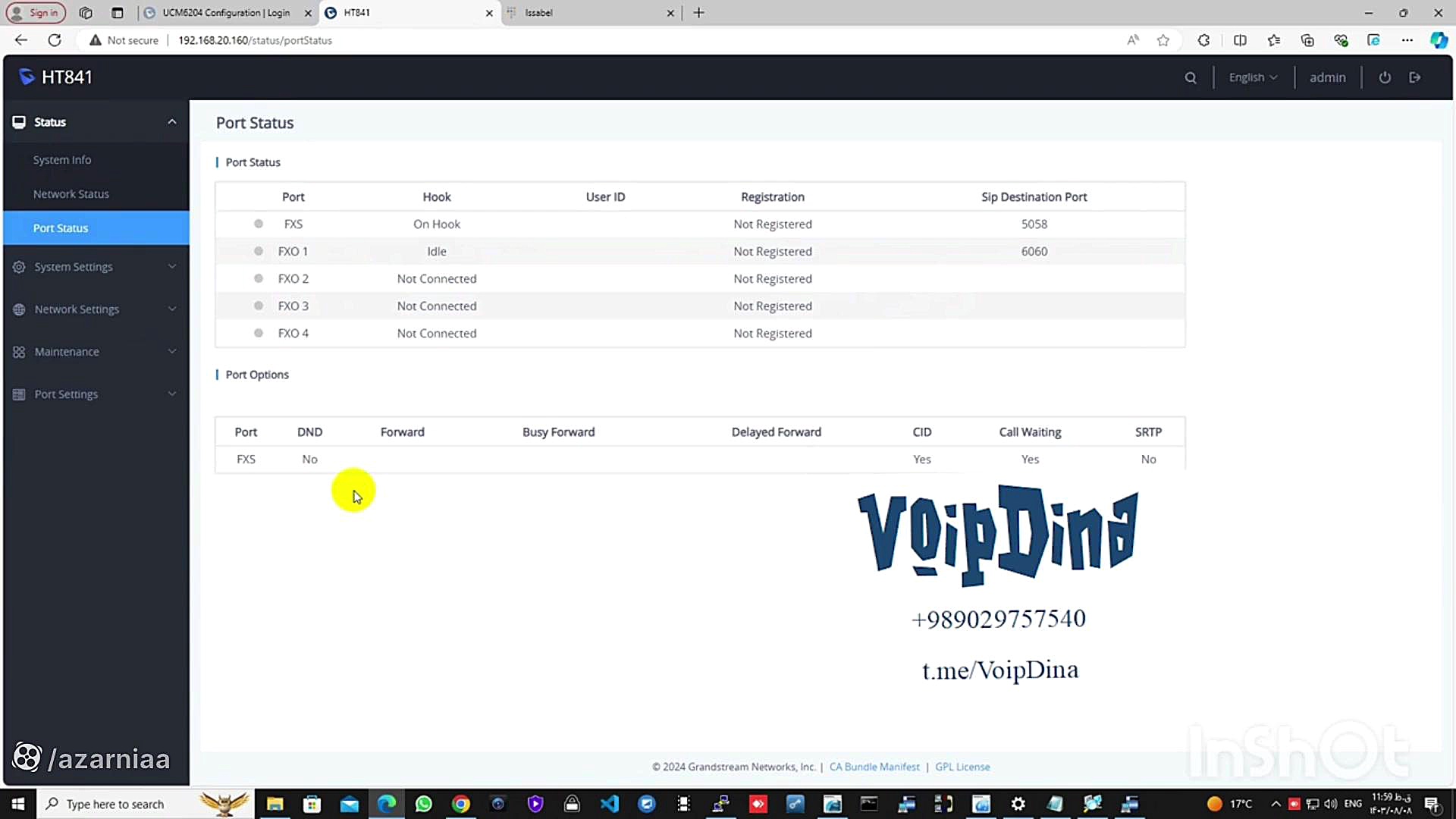Image resolution: width=1456 pixels, height=819 pixels.
Task: Click the Registration column header
Action: pyautogui.click(x=773, y=197)
